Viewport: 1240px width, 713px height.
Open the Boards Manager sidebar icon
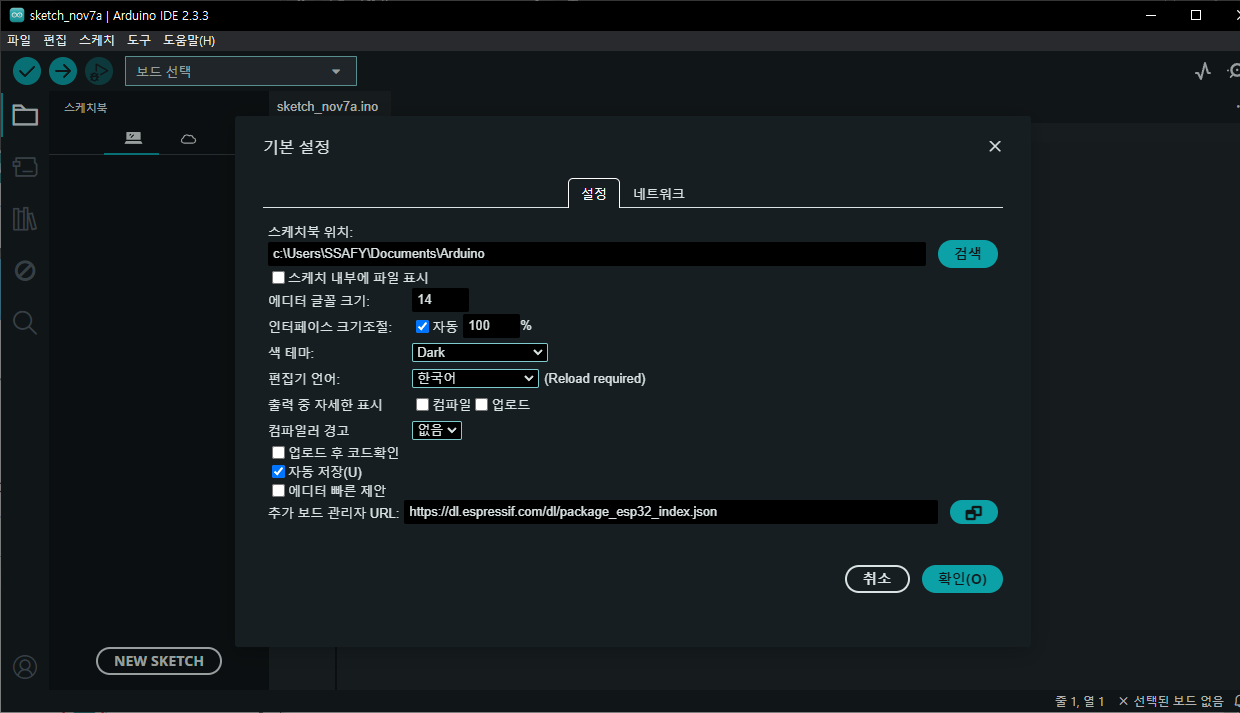click(x=25, y=167)
